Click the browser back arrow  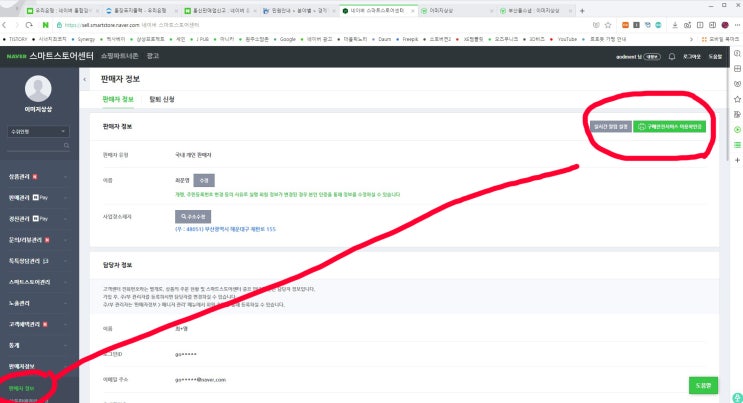pyautogui.click(x=4, y=25)
